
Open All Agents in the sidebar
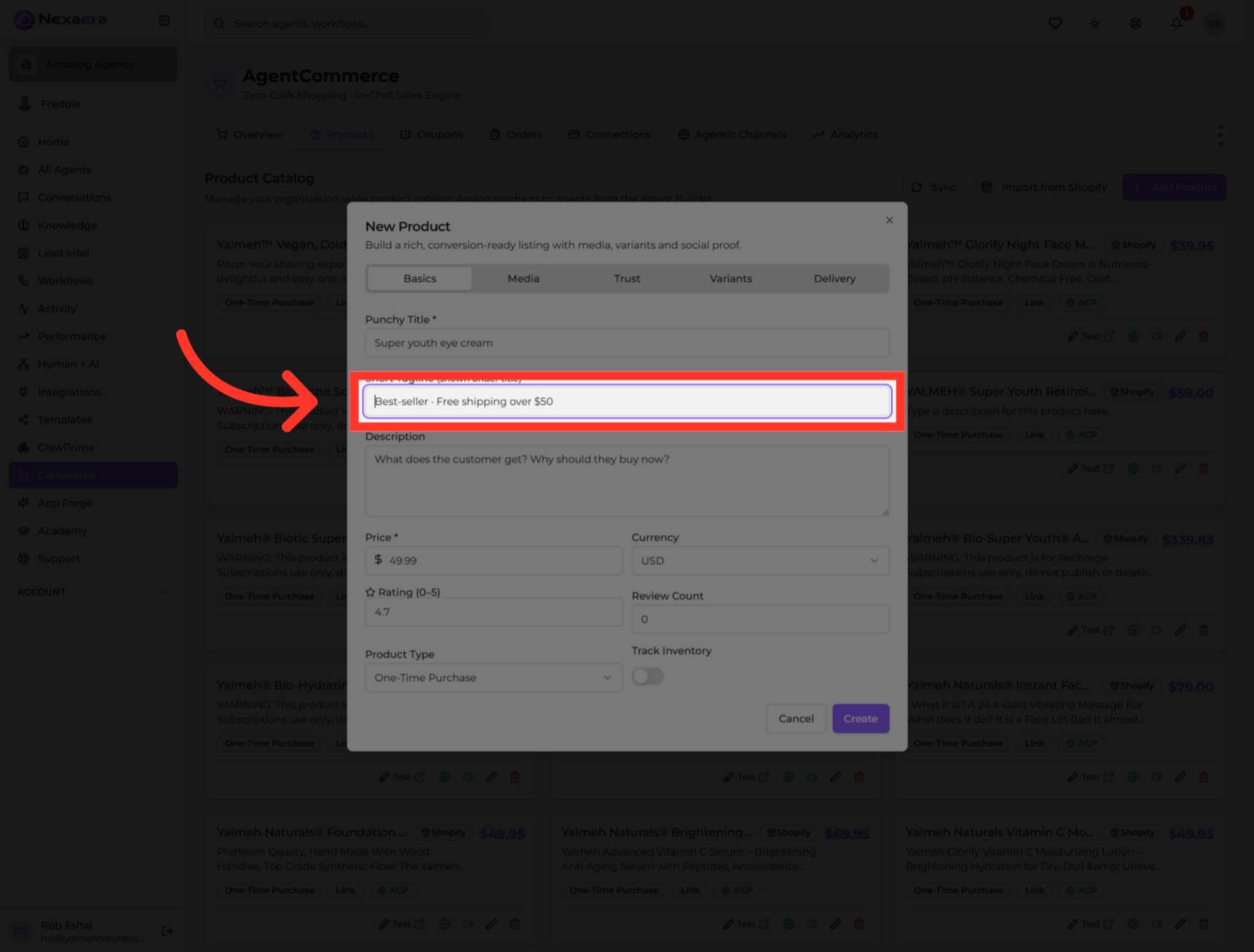click(x=93, y=169)
